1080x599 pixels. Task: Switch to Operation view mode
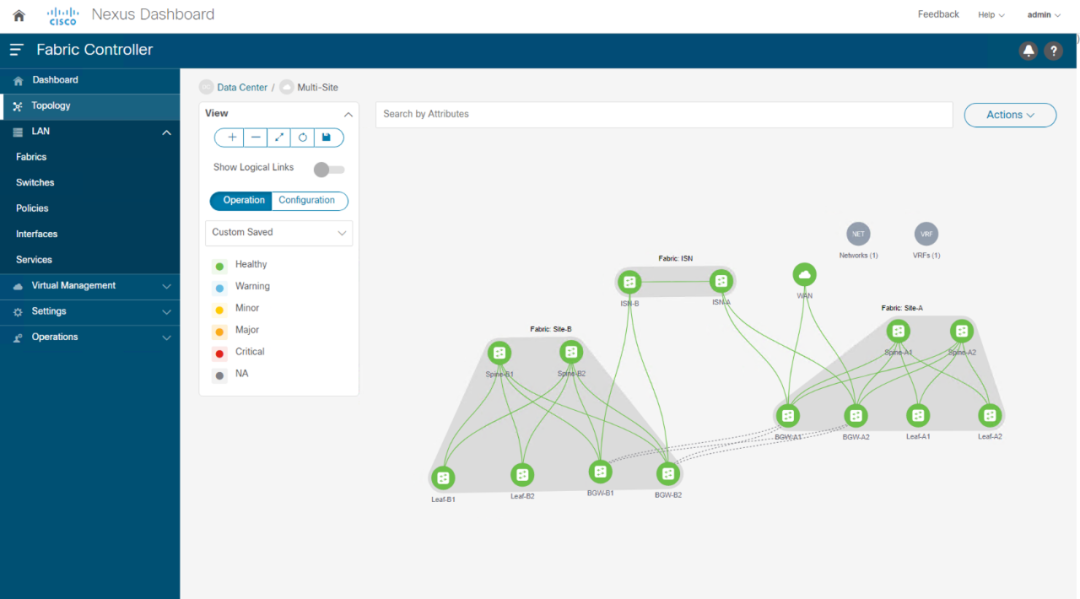click(242, 200)
